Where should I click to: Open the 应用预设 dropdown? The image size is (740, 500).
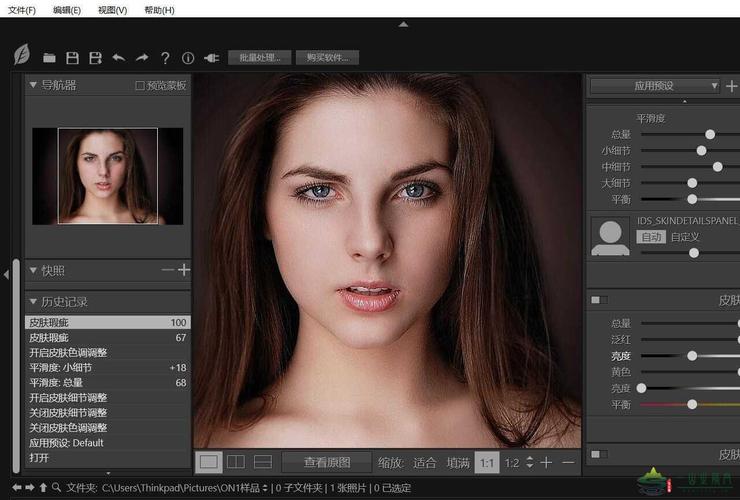(x=655, y=86)
